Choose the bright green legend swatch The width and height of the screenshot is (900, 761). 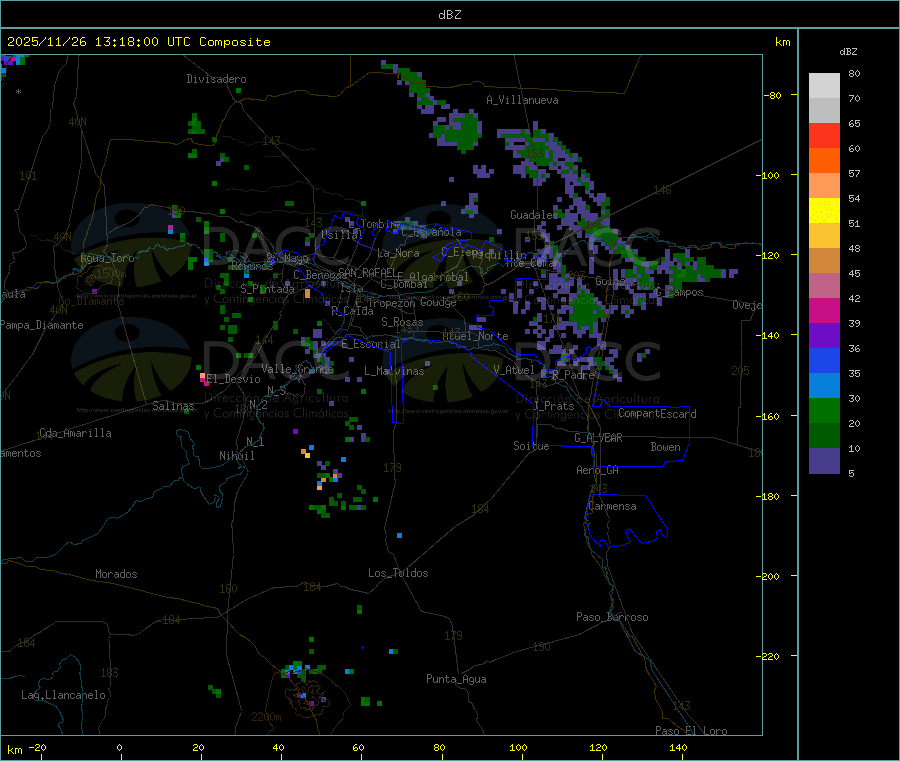tap(824, 410)
